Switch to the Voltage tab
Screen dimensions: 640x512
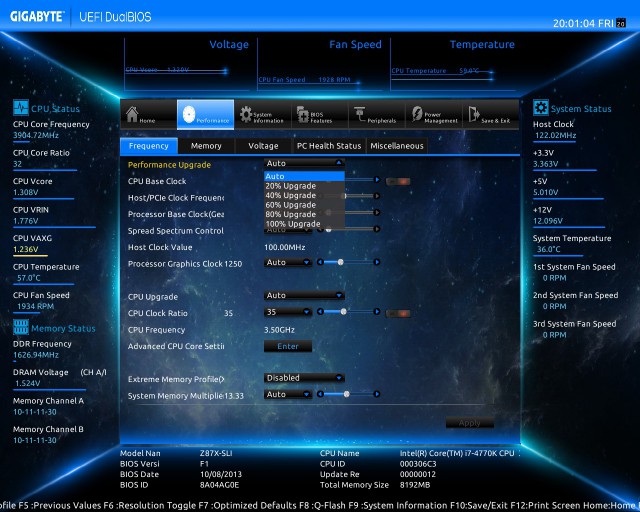click(x=263, y=146)
